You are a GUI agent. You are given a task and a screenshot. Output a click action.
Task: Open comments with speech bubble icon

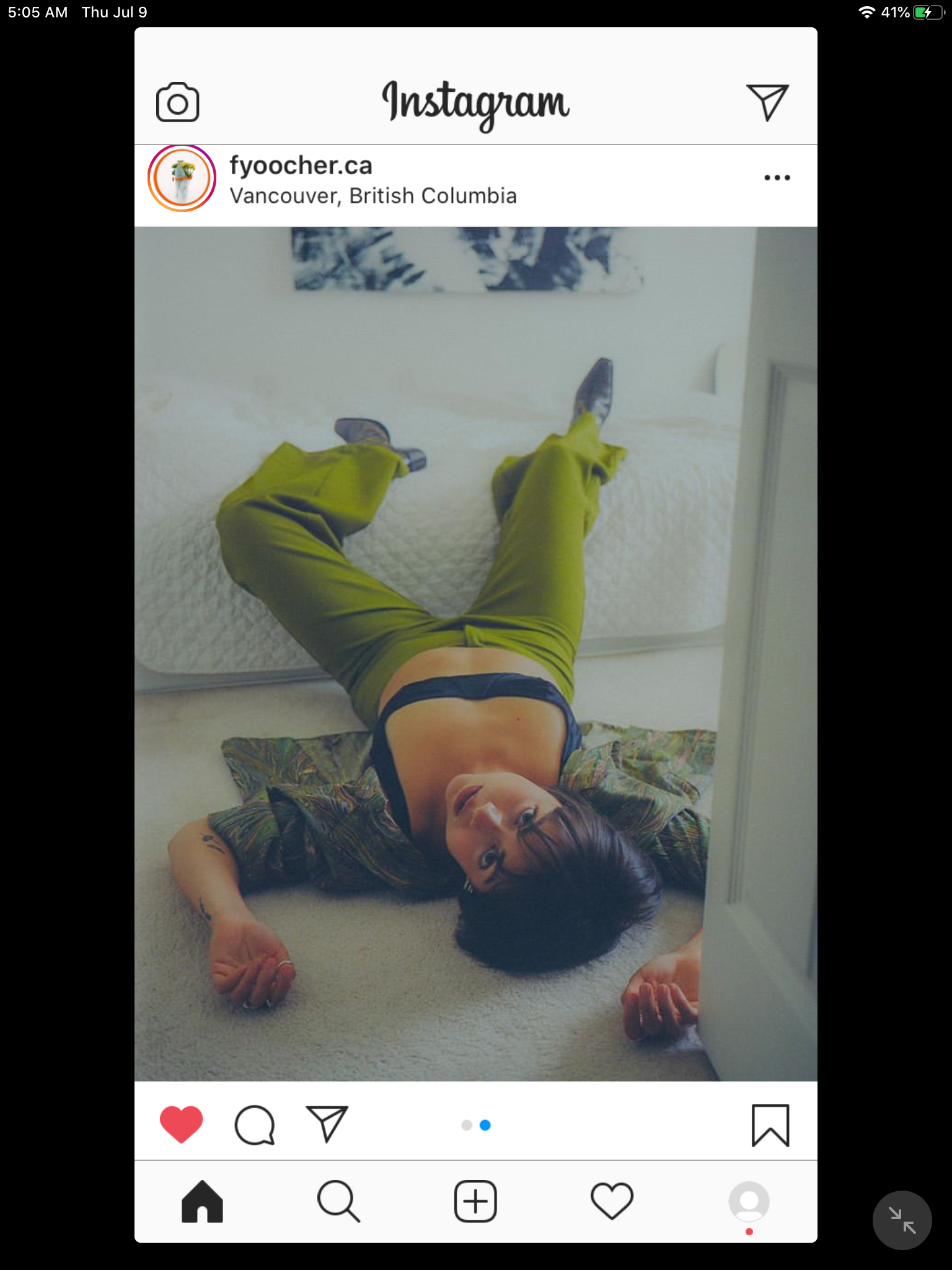pyautogui.click(x=255, y=1125)
